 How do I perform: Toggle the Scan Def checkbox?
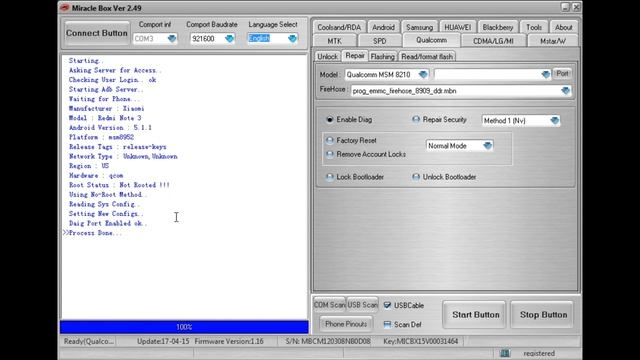pos(387,324)
